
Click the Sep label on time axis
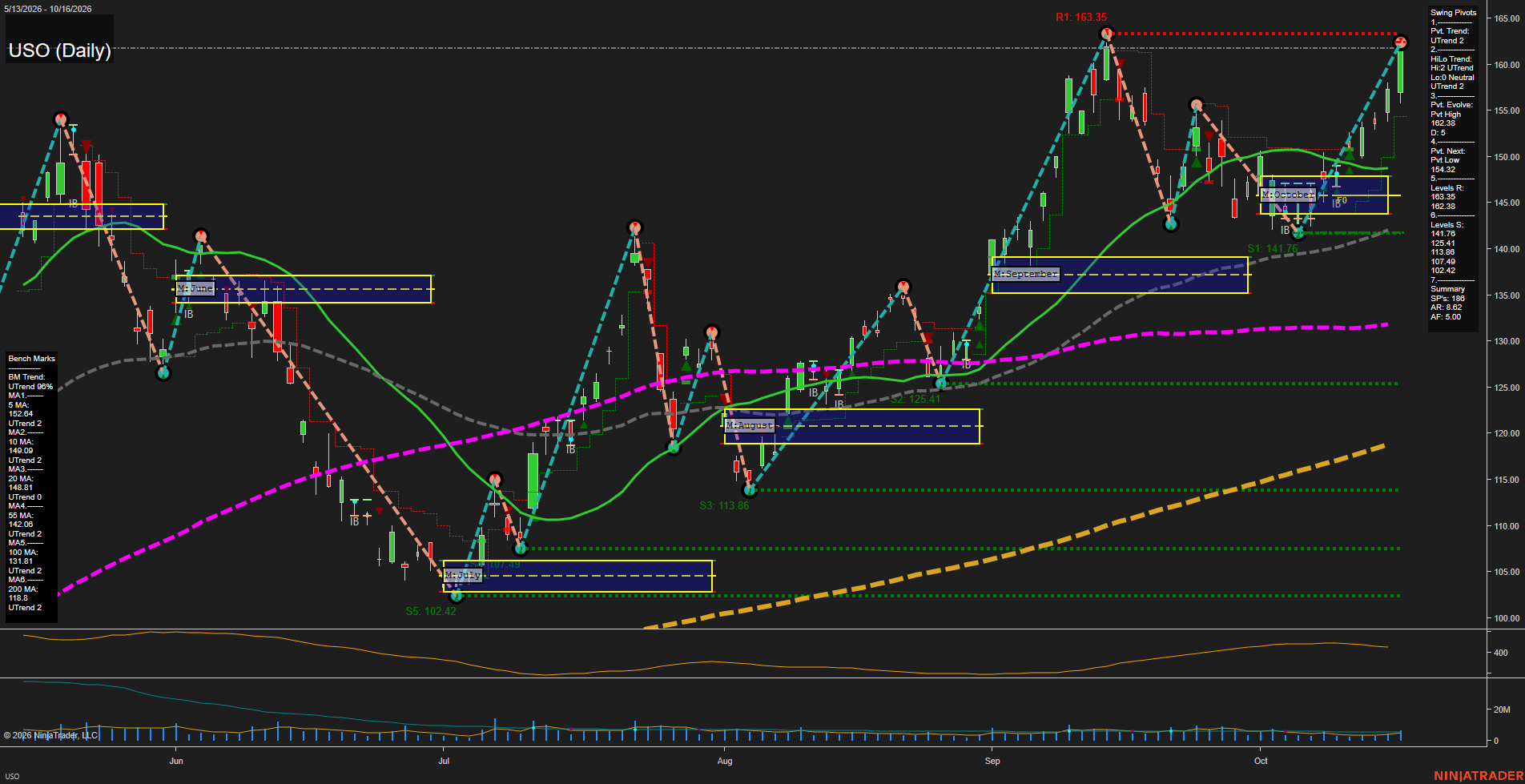click(x=992, y=761)
